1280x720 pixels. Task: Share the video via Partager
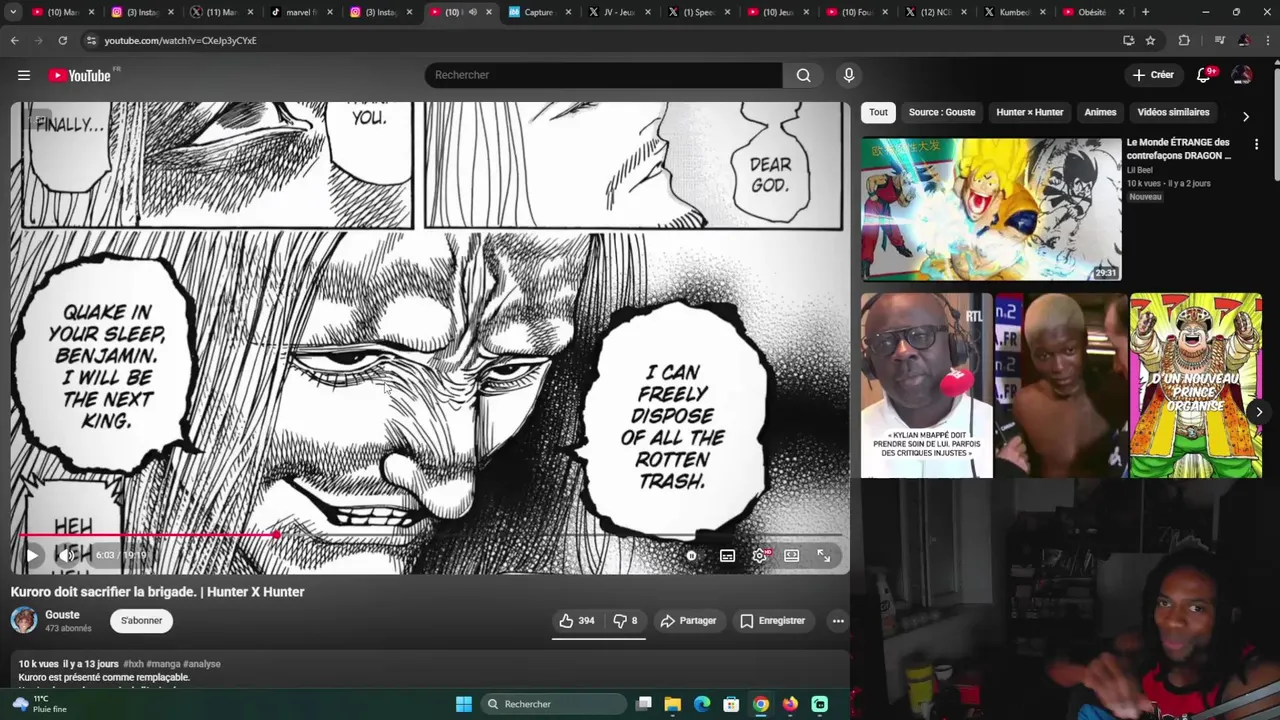point(688,621)
